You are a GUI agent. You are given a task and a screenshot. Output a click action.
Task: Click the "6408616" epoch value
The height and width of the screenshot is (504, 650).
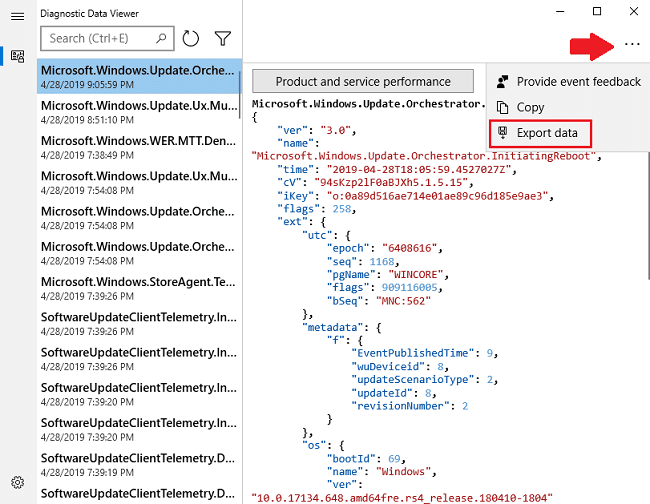point(409,248)
